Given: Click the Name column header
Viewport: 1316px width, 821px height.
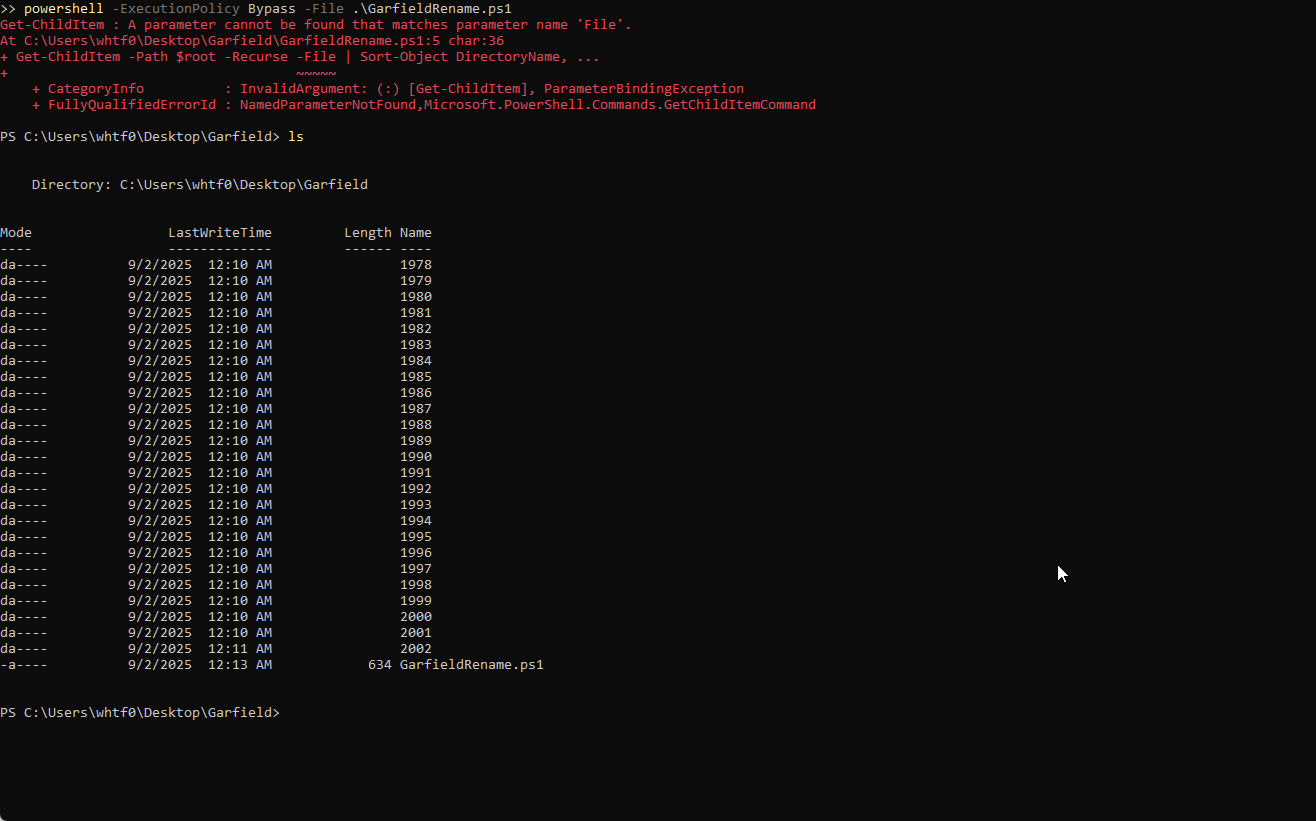Looking at the screenshot, I should [x=415, y=233].
